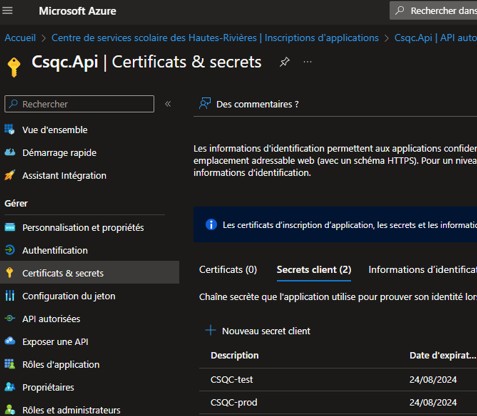This screenshot has width=477, height=416.
Task: Click the Rôles d'application icon
Action: point(10,364)
